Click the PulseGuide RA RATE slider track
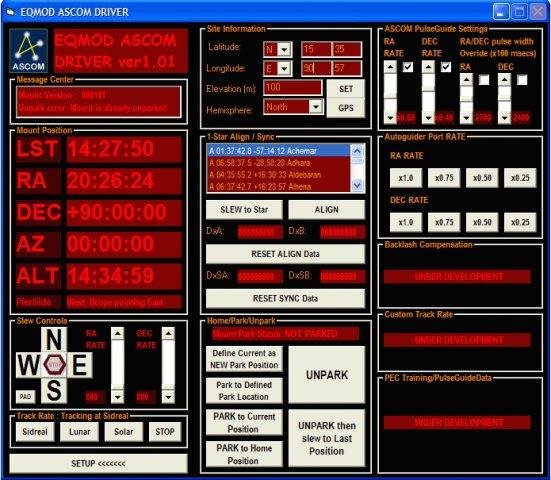The width and height of the screenshot is (551, 480). [390, 92]
